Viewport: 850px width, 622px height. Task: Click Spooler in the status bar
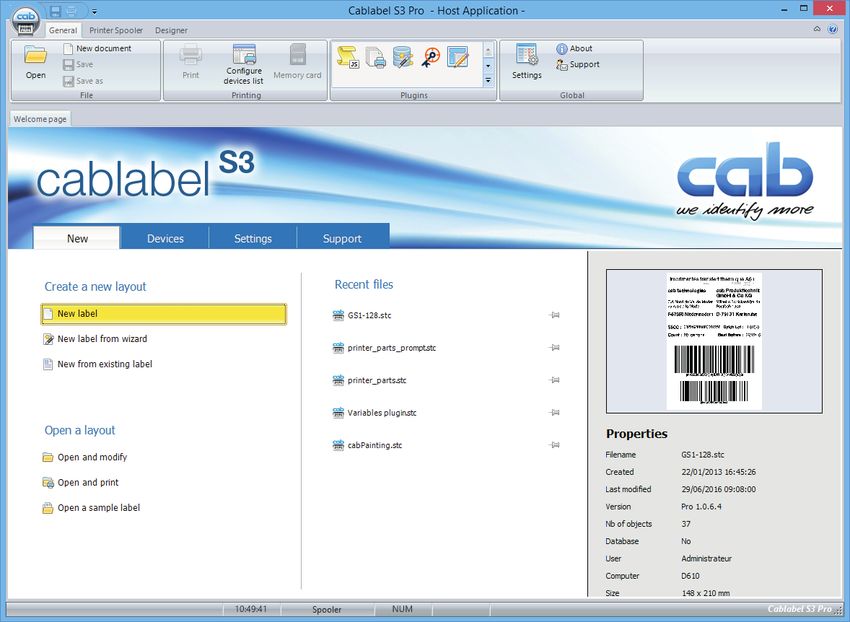click(x=327, y=609)
